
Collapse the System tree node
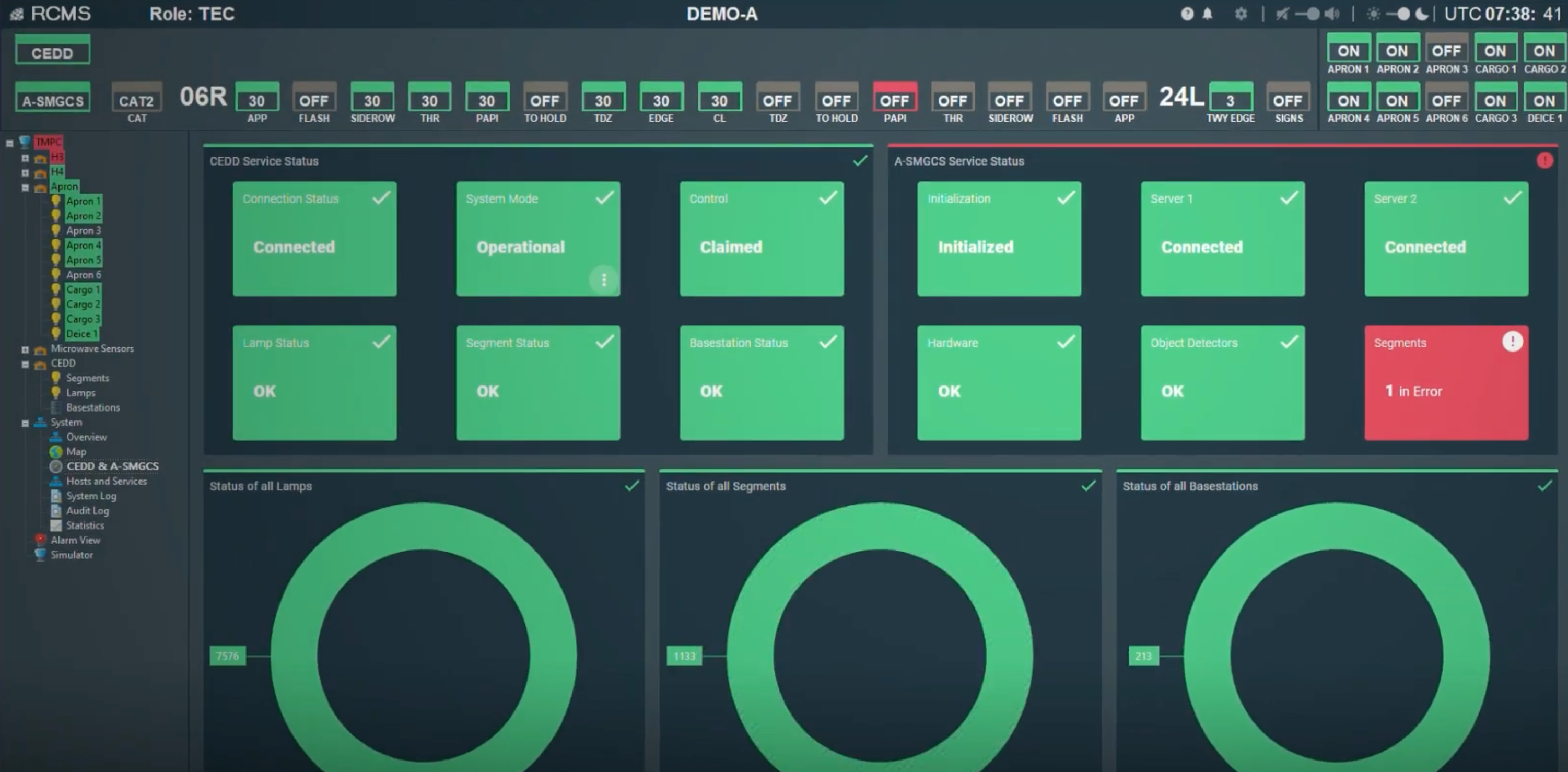point(25,423)
